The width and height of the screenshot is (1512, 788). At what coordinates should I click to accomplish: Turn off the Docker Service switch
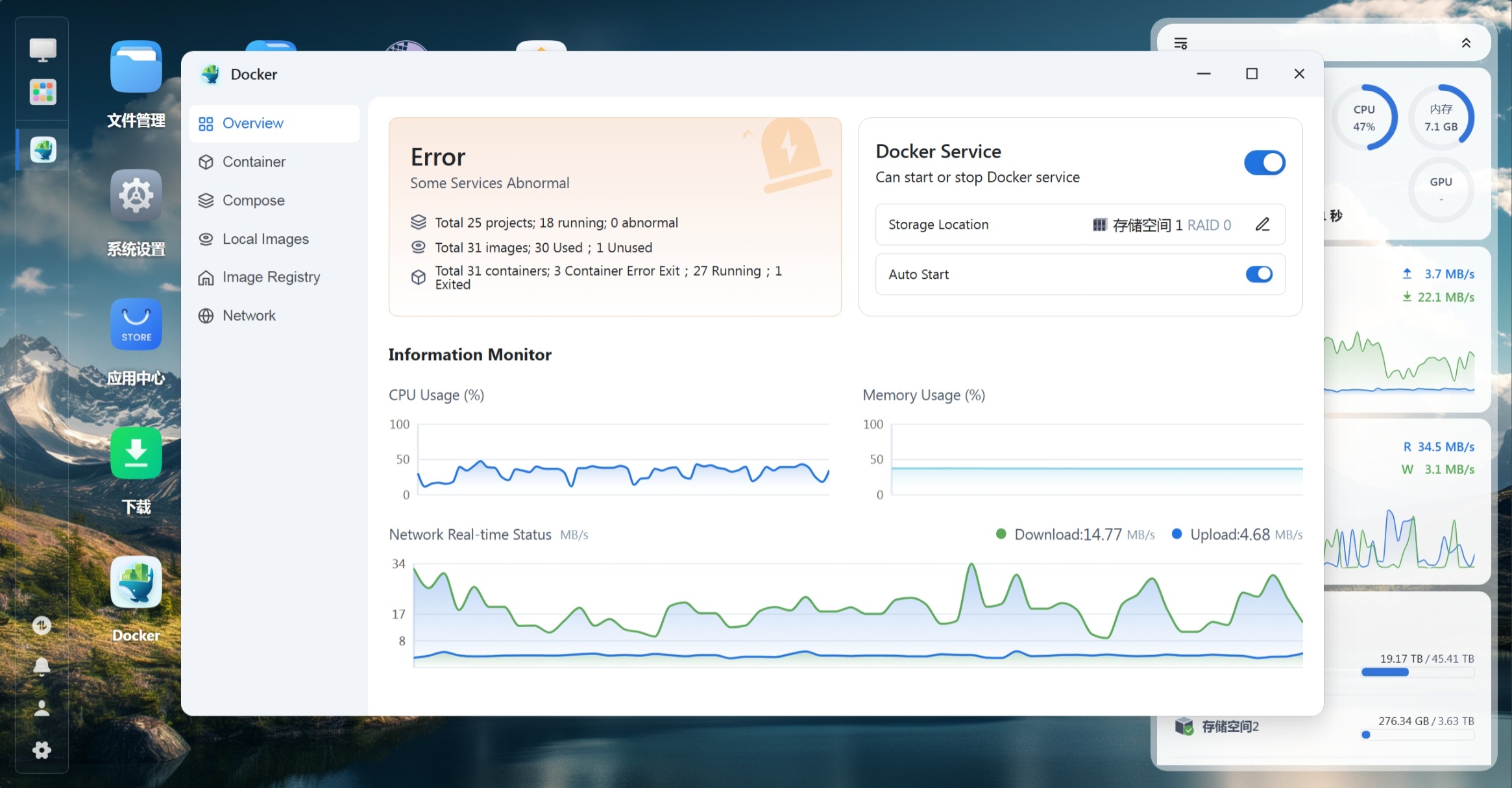point(1264,163)
